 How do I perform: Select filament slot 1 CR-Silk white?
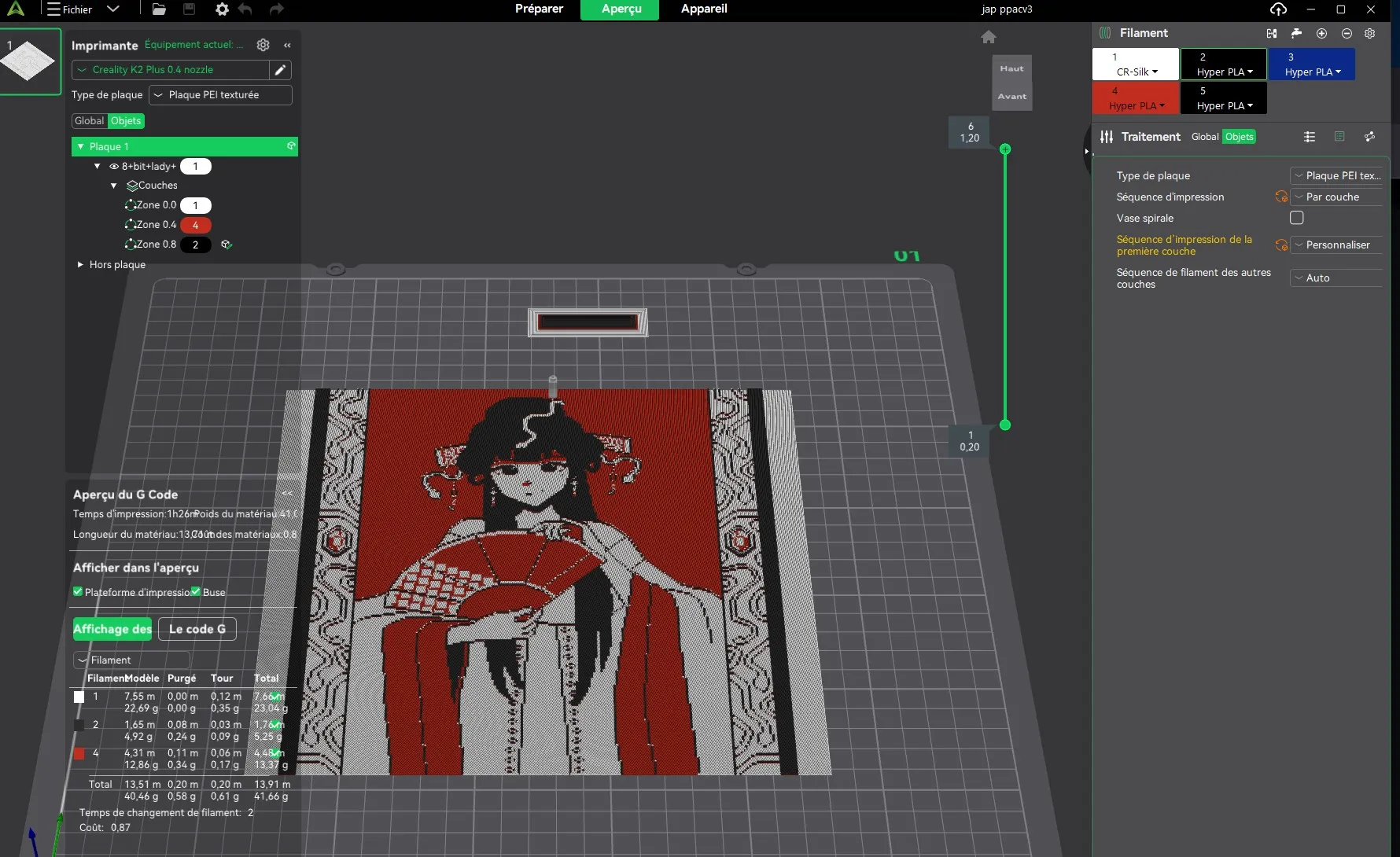pyautogui.click(x=1136, y=64)
